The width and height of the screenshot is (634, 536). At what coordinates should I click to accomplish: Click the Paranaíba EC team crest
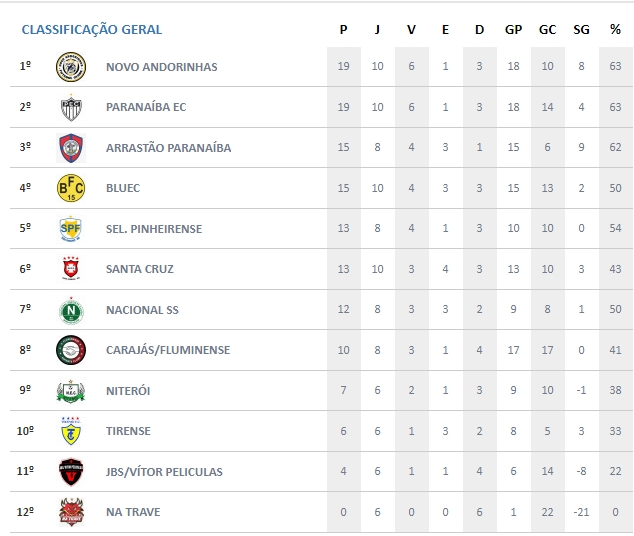[x=71, y=107]
